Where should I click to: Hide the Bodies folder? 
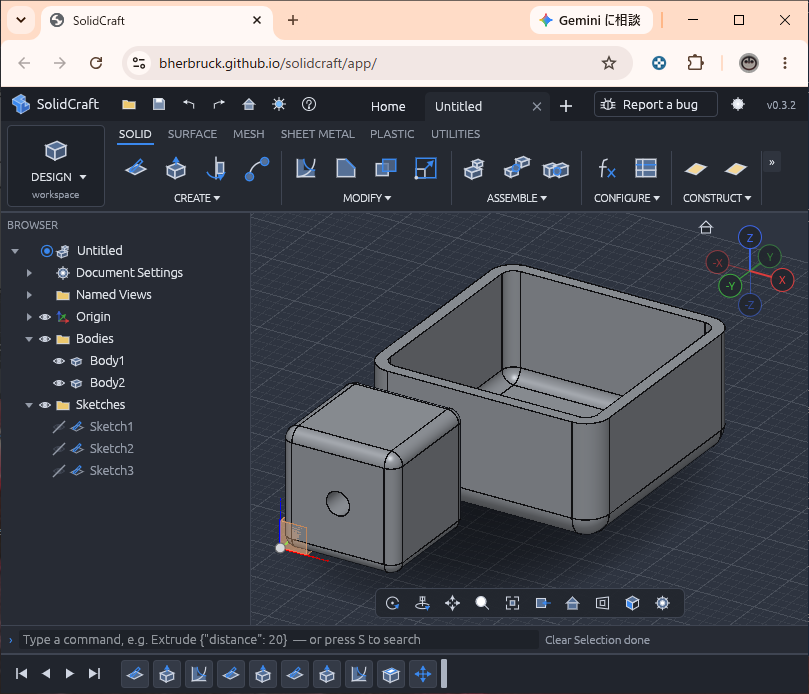pyautogui.click(x=45, y=339)
